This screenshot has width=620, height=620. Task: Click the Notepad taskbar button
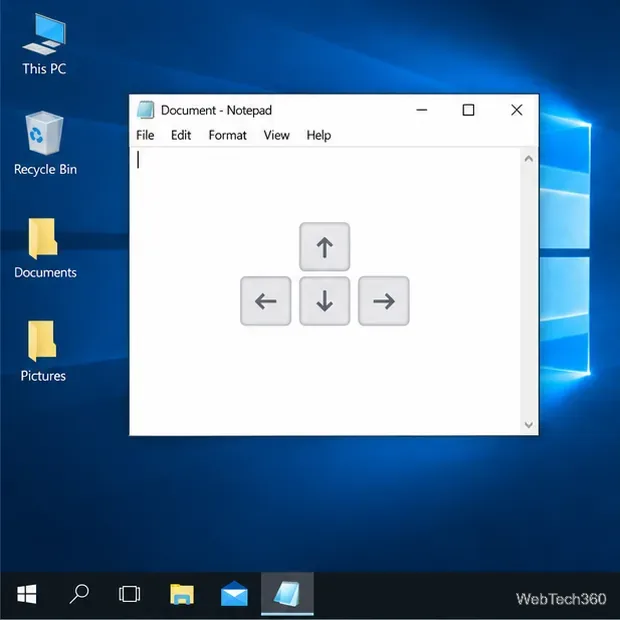point(287,594)
